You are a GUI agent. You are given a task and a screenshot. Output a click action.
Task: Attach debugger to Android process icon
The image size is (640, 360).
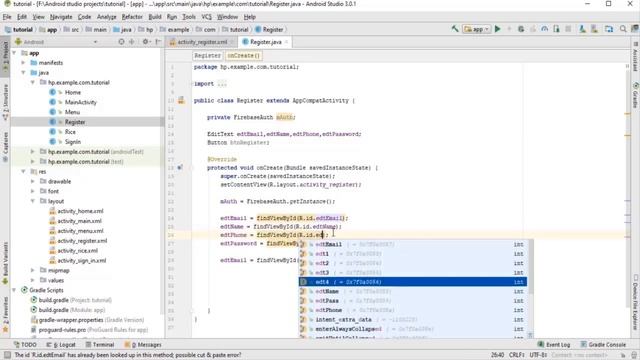556,29
